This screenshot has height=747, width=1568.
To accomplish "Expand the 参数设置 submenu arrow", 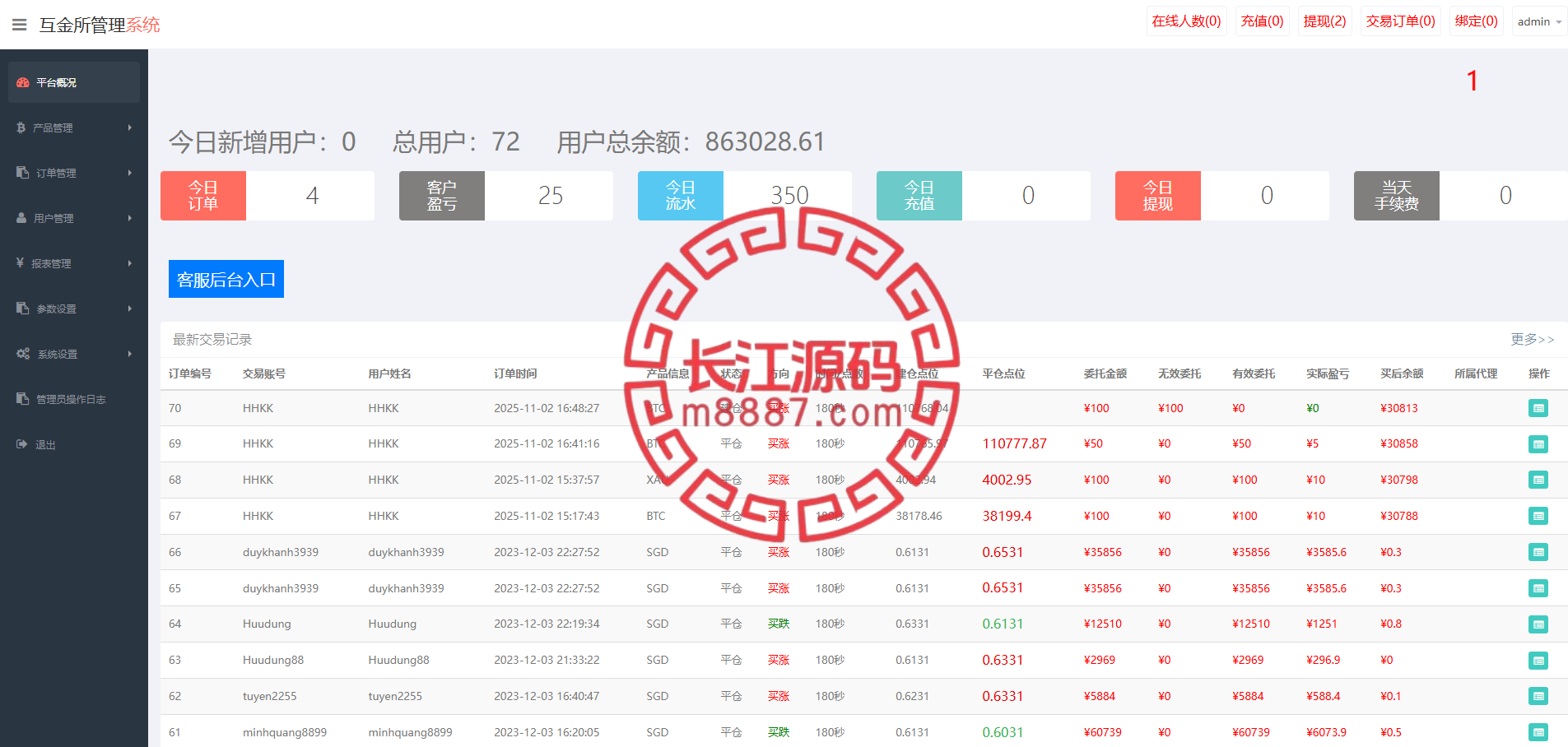I will [130, 309].
